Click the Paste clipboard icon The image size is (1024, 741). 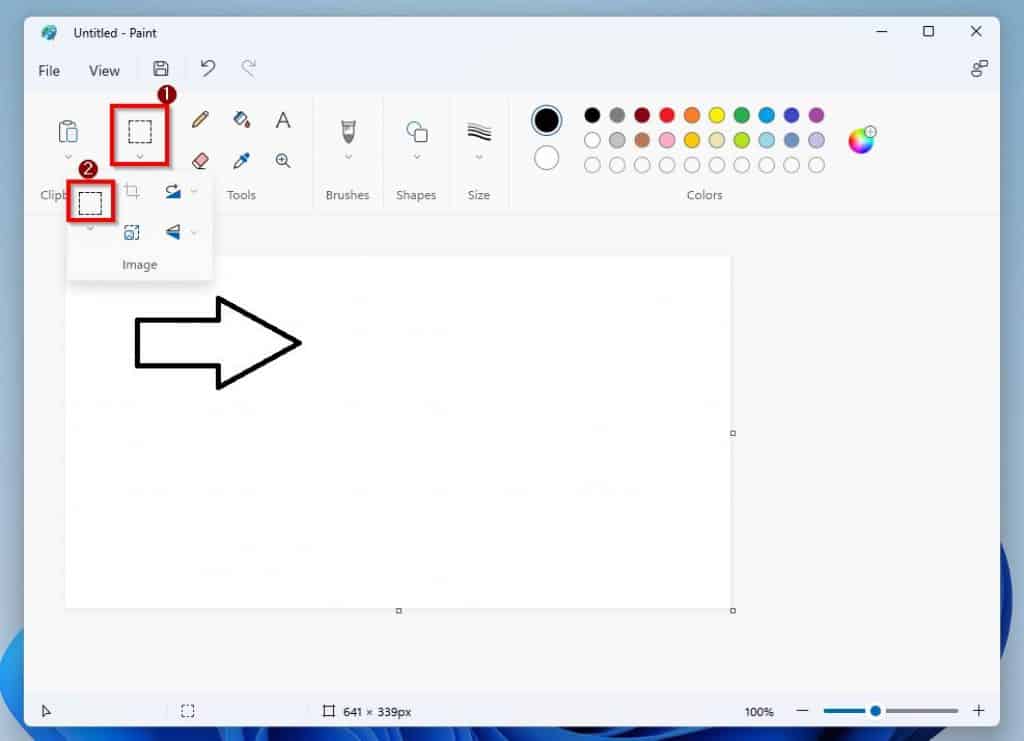(x=69, y=131)
